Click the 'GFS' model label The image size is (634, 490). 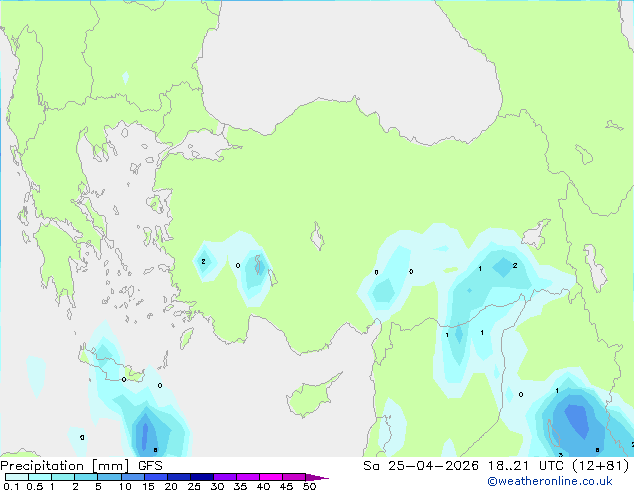click(150, 466)
